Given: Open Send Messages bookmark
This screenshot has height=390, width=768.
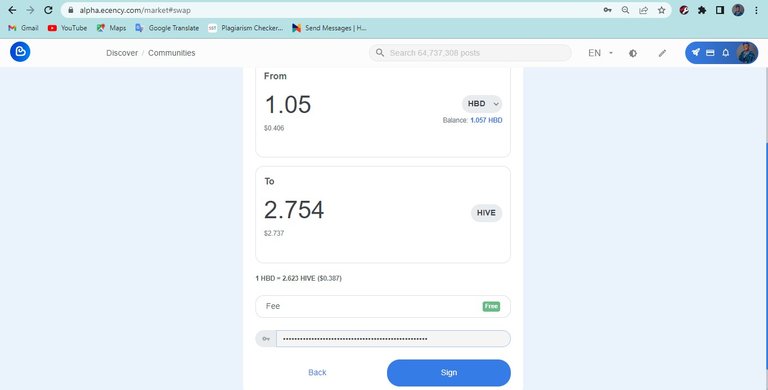Looking at the screenshot, I should pos(329,28).
